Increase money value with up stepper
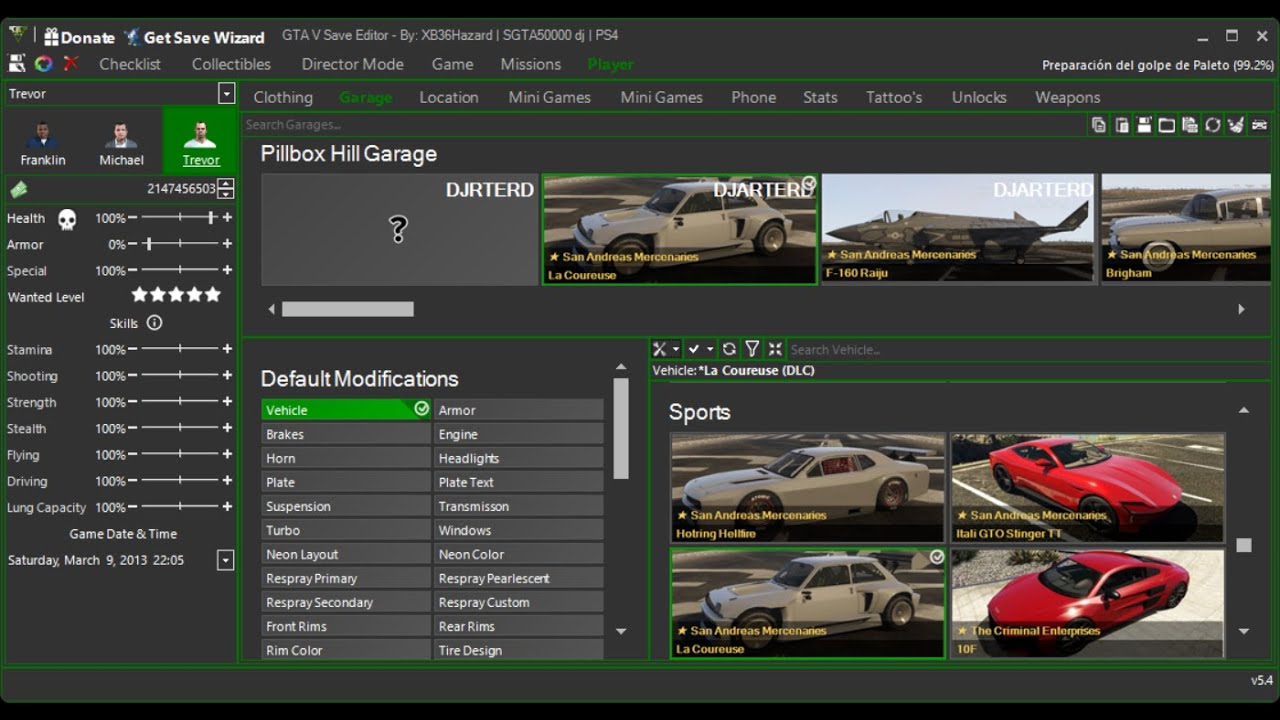1280x720 pixels. 226,184
